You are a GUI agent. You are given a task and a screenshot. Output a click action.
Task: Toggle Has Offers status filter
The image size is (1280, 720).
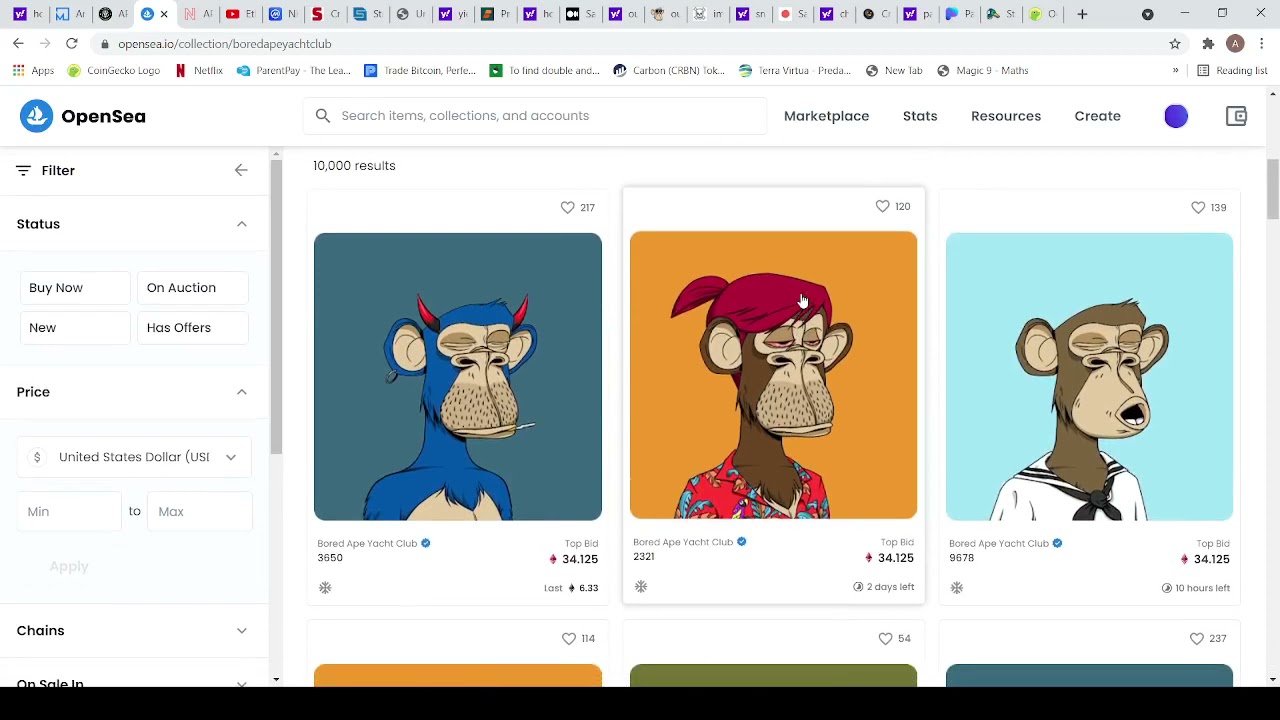(x=192, y=328)
